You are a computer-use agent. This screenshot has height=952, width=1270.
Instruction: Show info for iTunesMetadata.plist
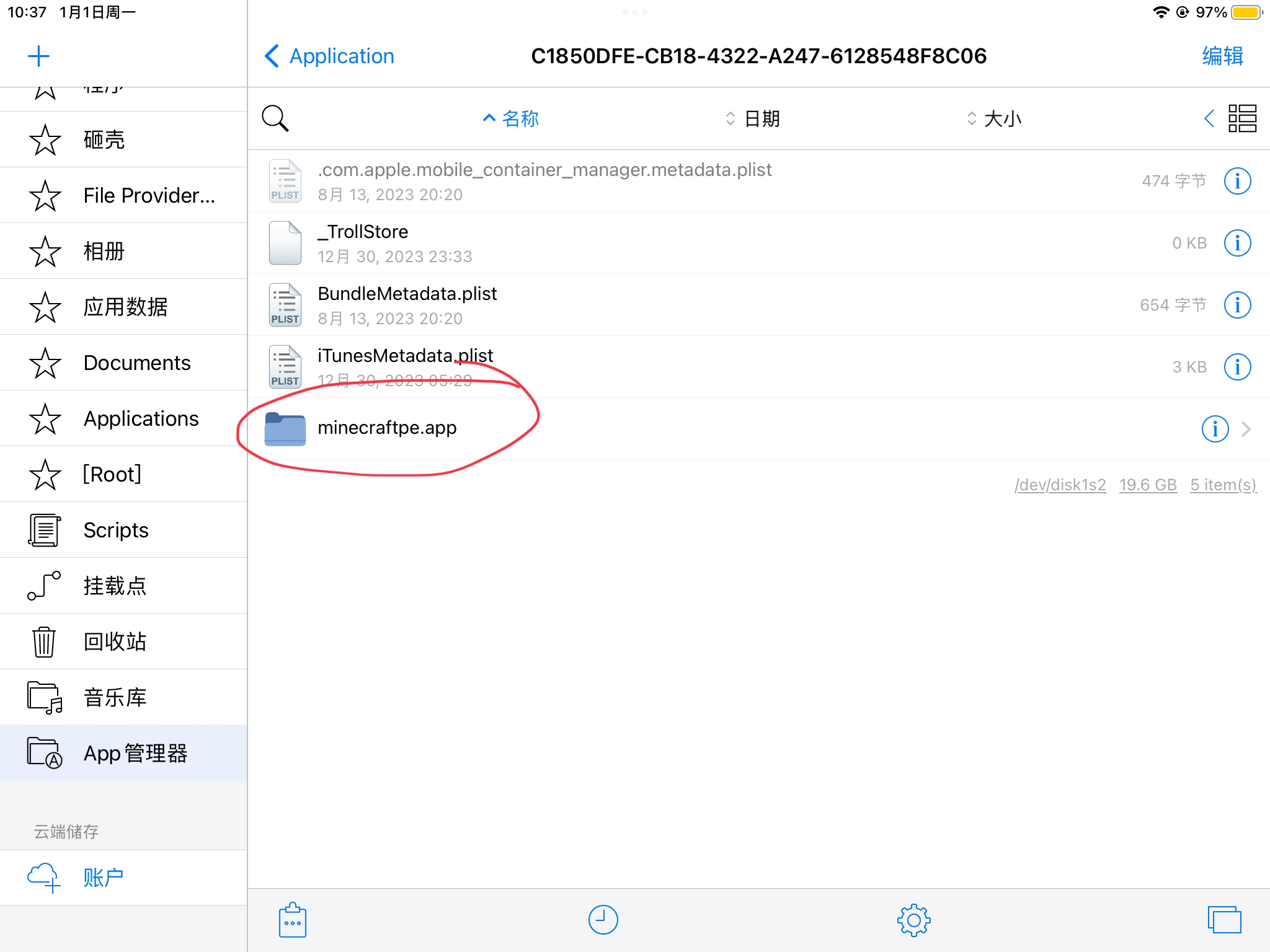pyautogui.click(x=1237, y=367)
